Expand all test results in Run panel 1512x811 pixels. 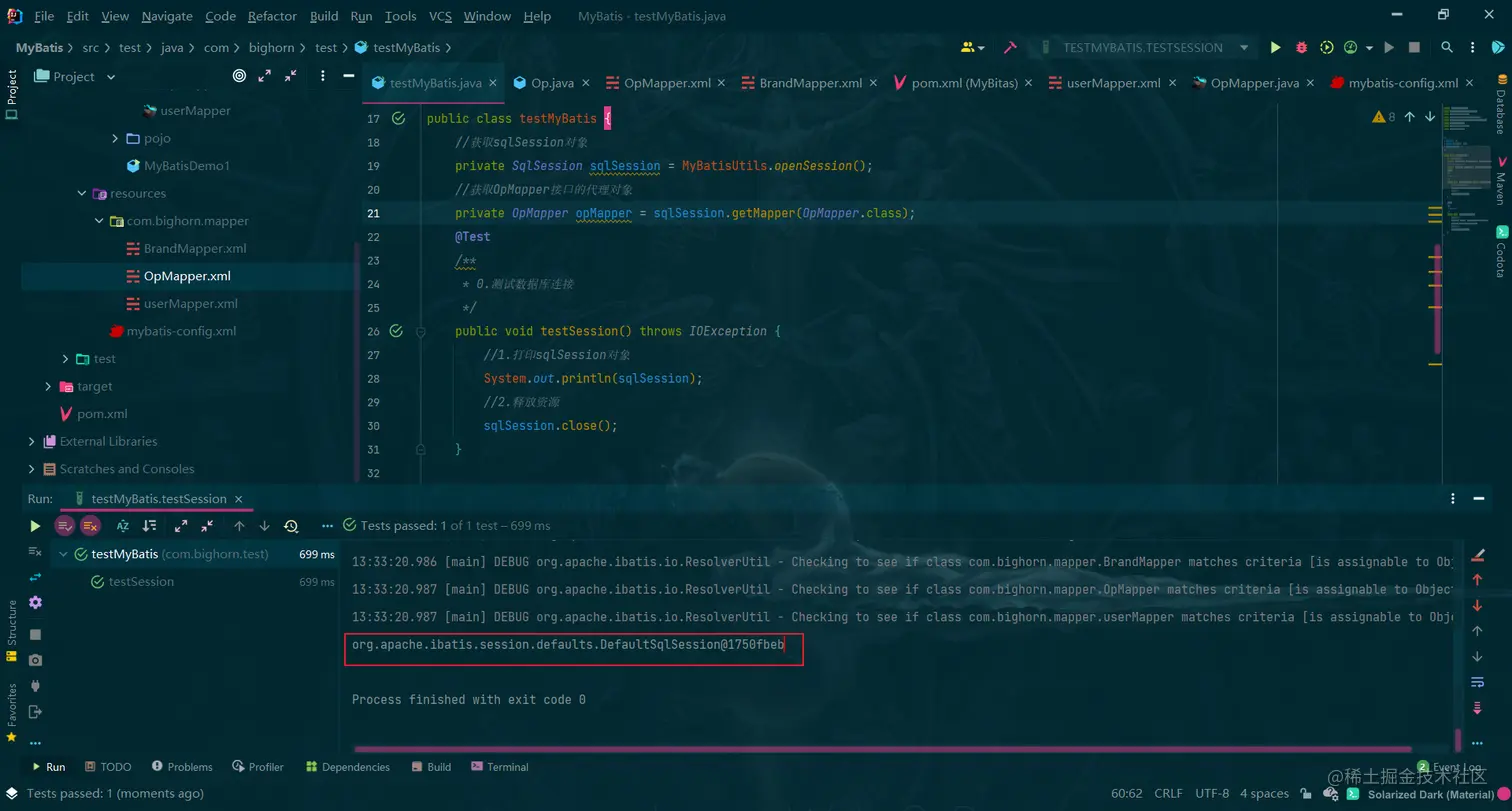point(181,526)
